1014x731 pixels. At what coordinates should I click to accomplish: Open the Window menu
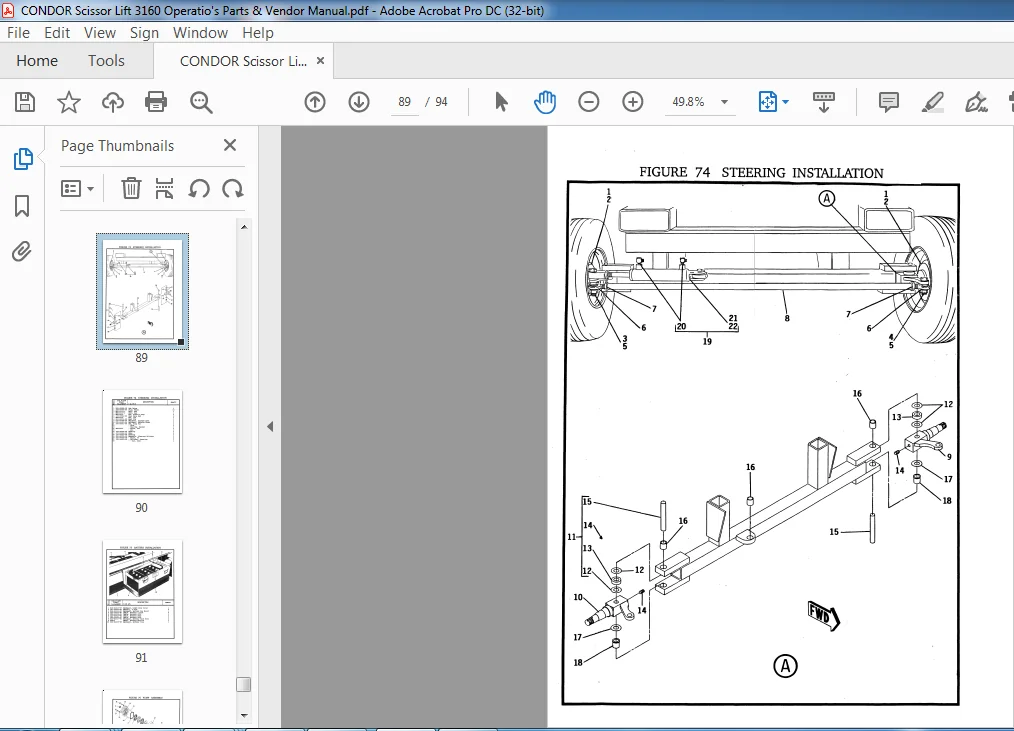tap(200, 32)
